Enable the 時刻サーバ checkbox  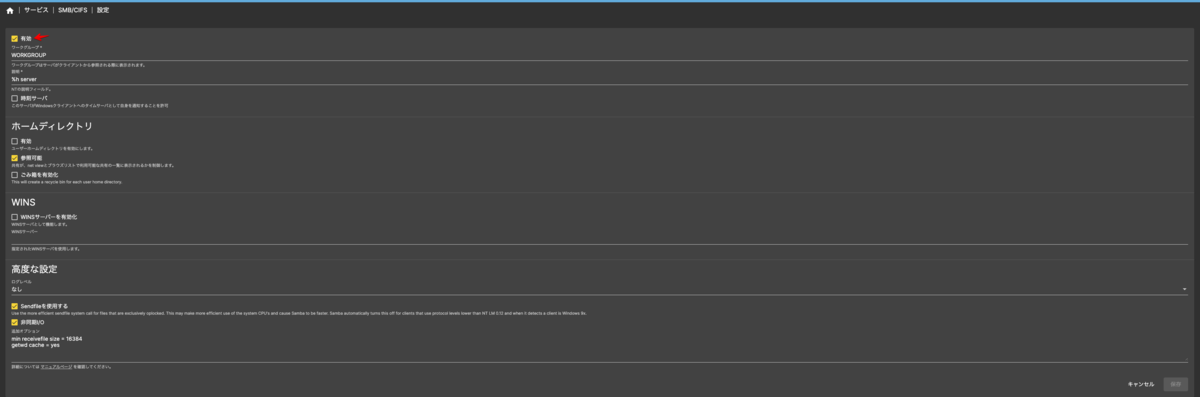tap(15, 98)
